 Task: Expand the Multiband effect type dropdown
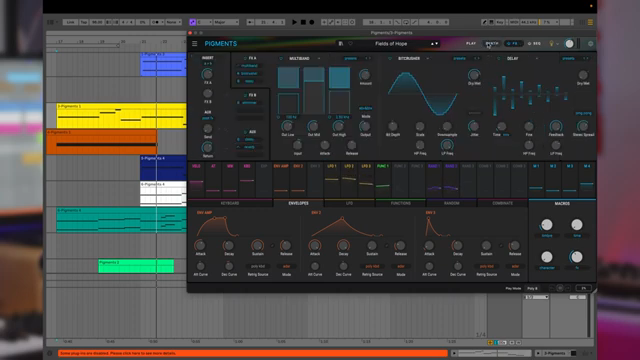click(319, 58)
